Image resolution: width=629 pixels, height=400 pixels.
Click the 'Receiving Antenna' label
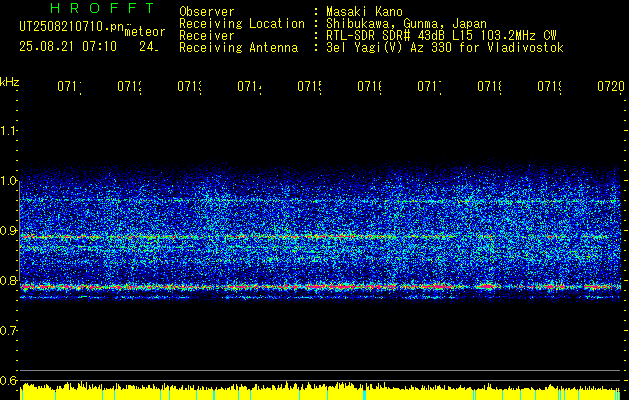click(239, 48)
